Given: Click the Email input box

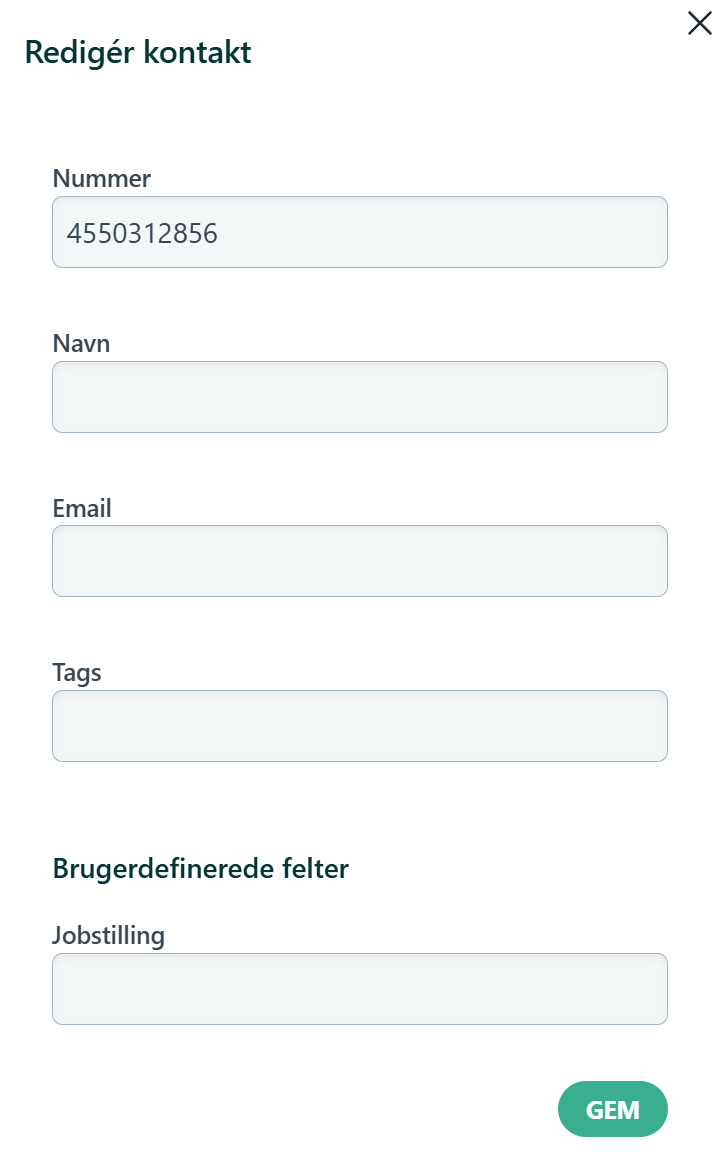Looking at the screenshot, I should (x=360, y=560).
